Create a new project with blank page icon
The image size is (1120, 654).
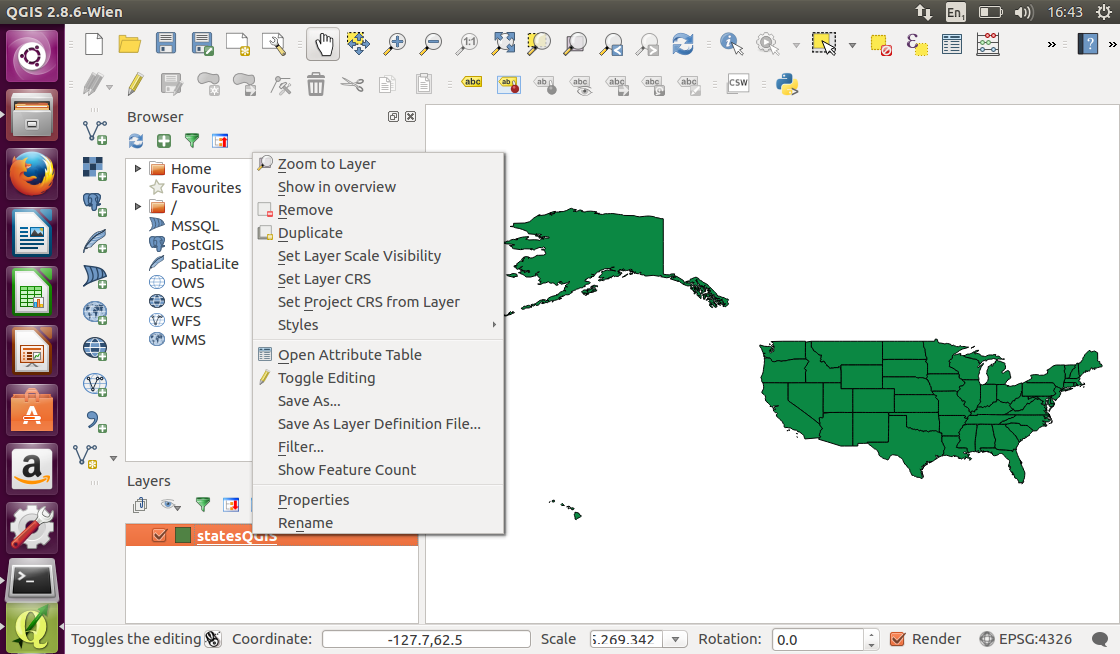point(94,44)
